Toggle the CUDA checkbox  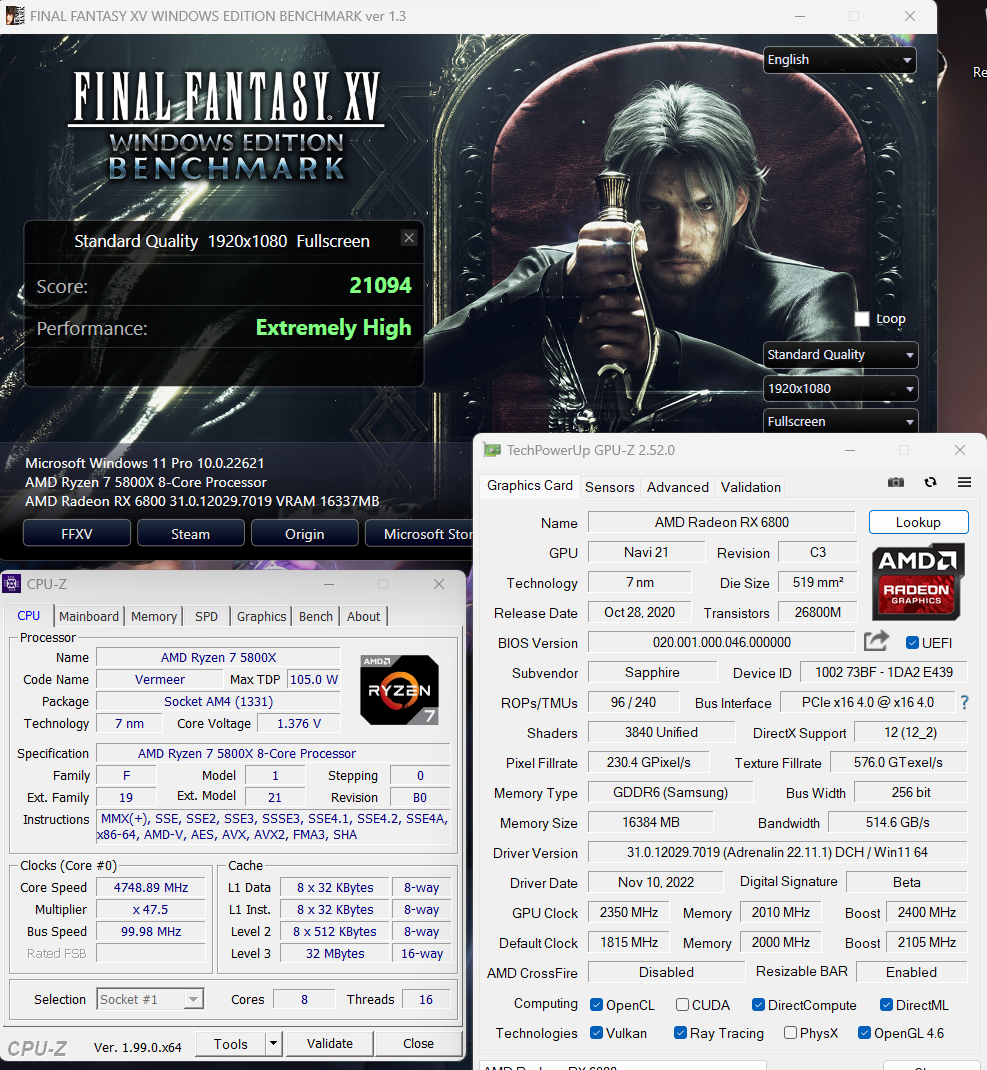pyautogui.click(x=682, y=1004)
